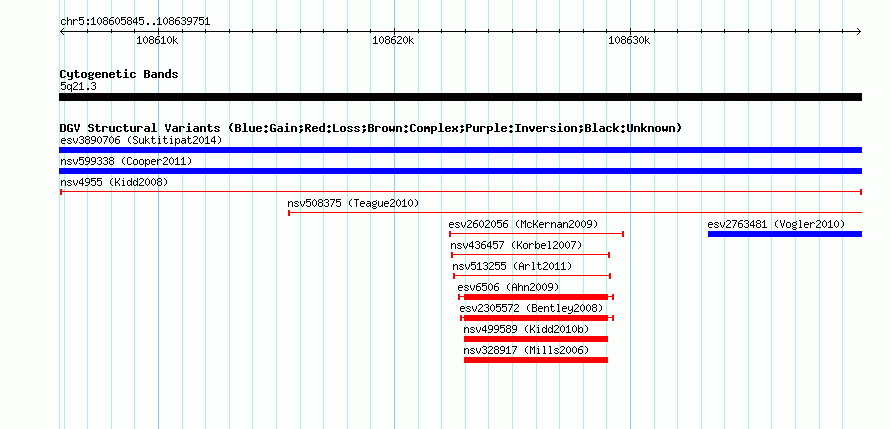Select the blue nsv599338 gain bar
890x429 pixels.
460,171
